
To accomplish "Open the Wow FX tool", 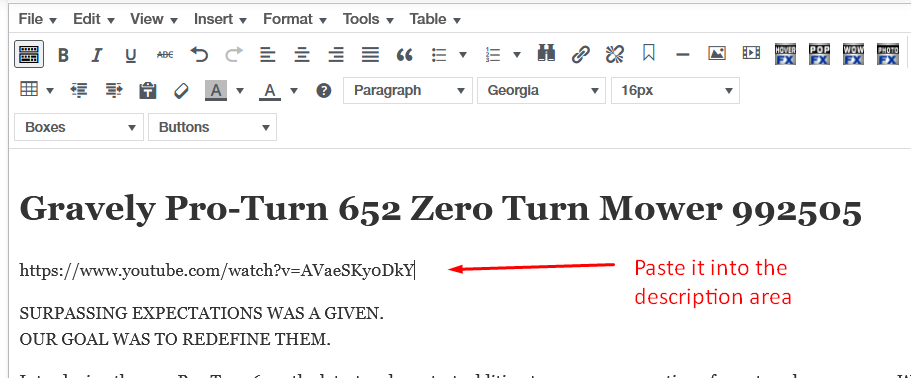I will point(853,55).
